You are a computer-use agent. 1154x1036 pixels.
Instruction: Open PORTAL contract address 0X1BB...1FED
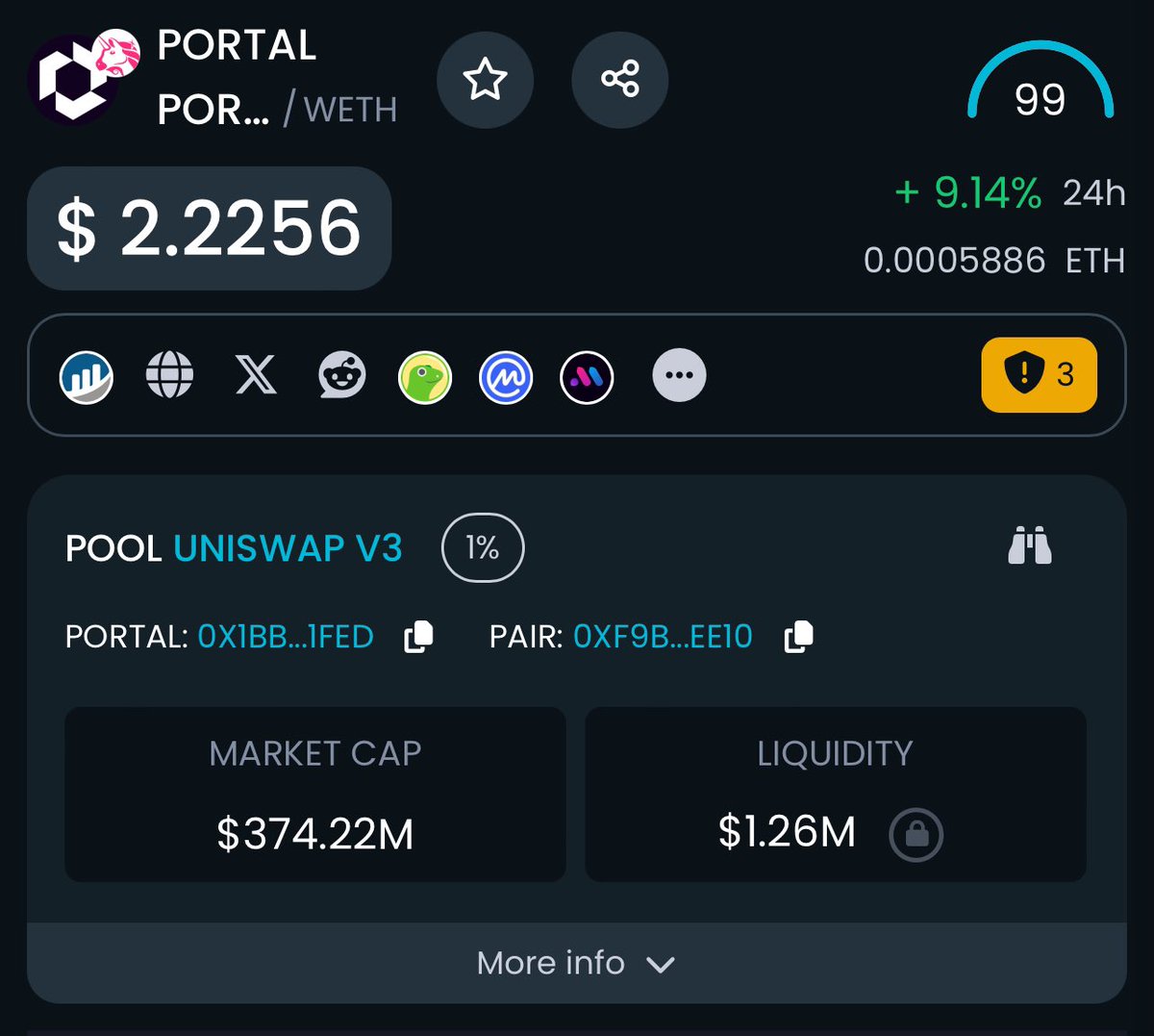[286, 637]
